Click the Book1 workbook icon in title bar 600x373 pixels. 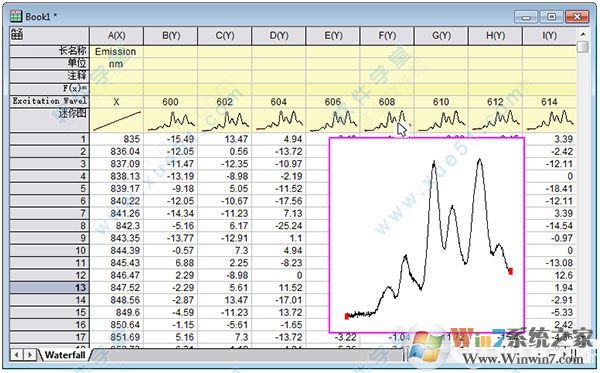tap(16, 16)
